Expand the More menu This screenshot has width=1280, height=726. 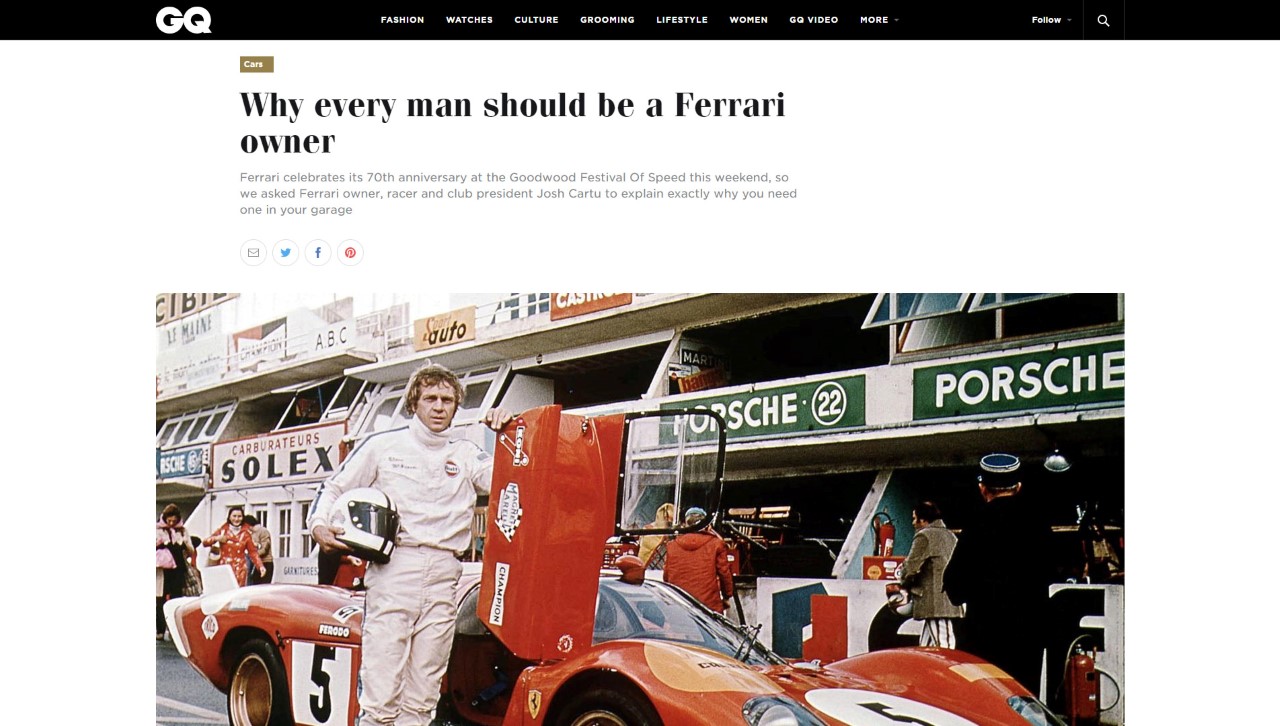(879, 20)
